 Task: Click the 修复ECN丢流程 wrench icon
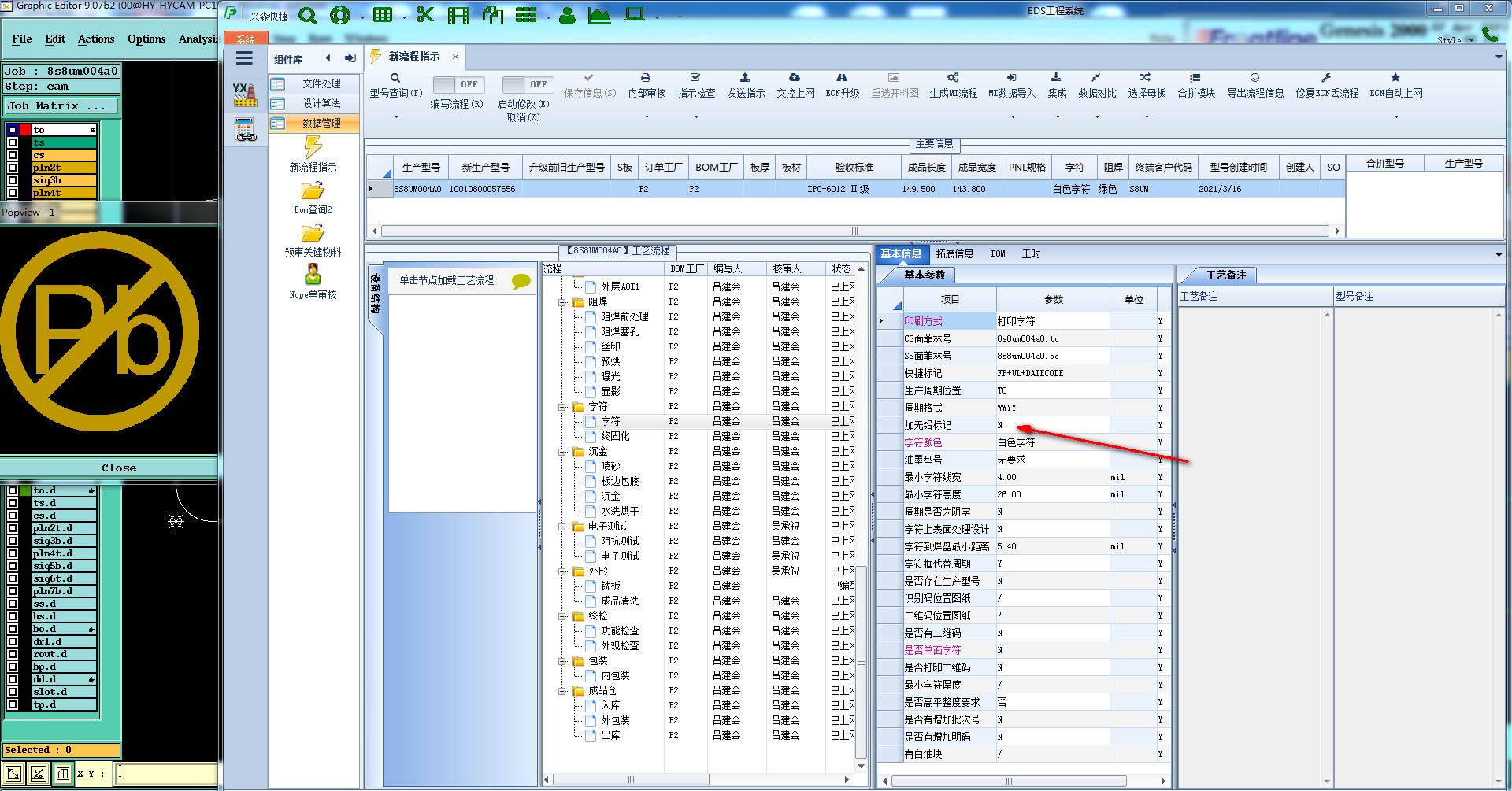coord(1326,78)
